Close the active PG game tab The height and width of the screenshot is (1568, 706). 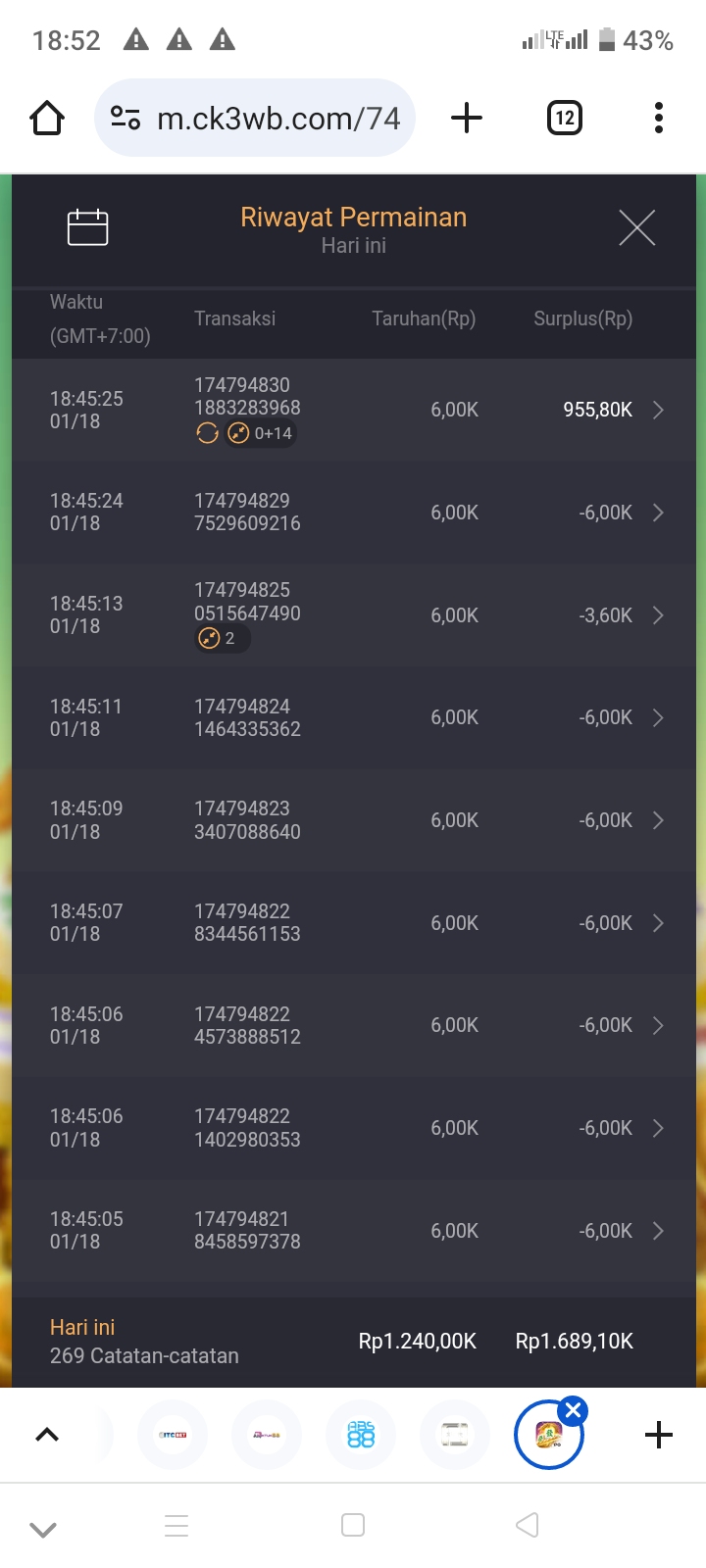tap(574, 1411)
